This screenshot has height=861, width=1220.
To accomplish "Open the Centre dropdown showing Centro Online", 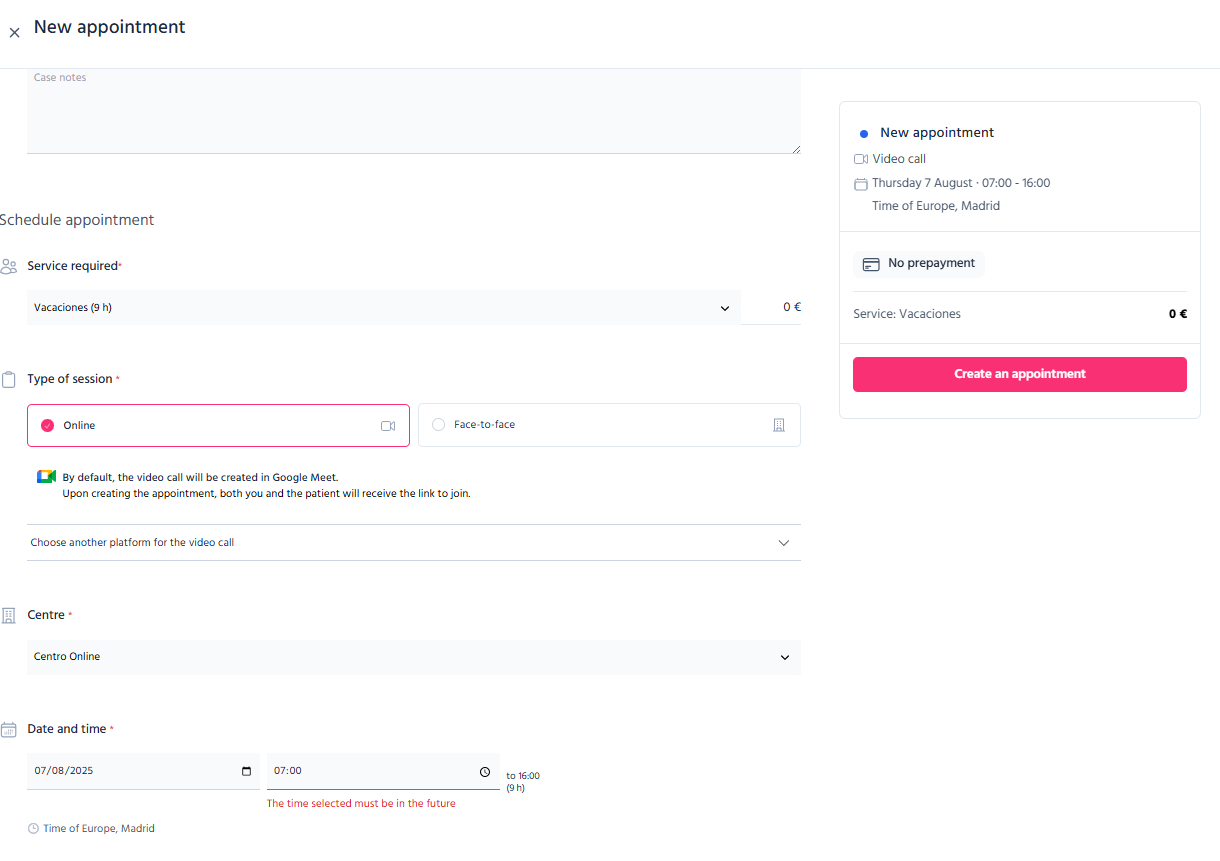I will 413,657.
